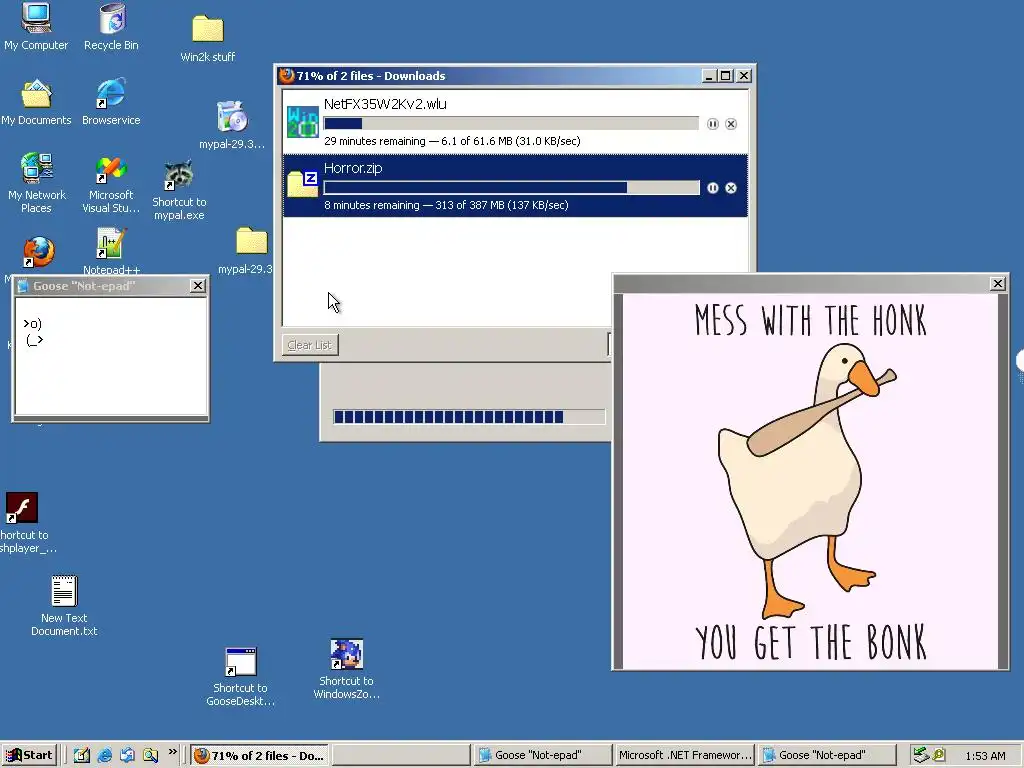Click the Horror.zip zip folder icon
The height and width of the screenshot is (768, 1024).
coord(303,184)
